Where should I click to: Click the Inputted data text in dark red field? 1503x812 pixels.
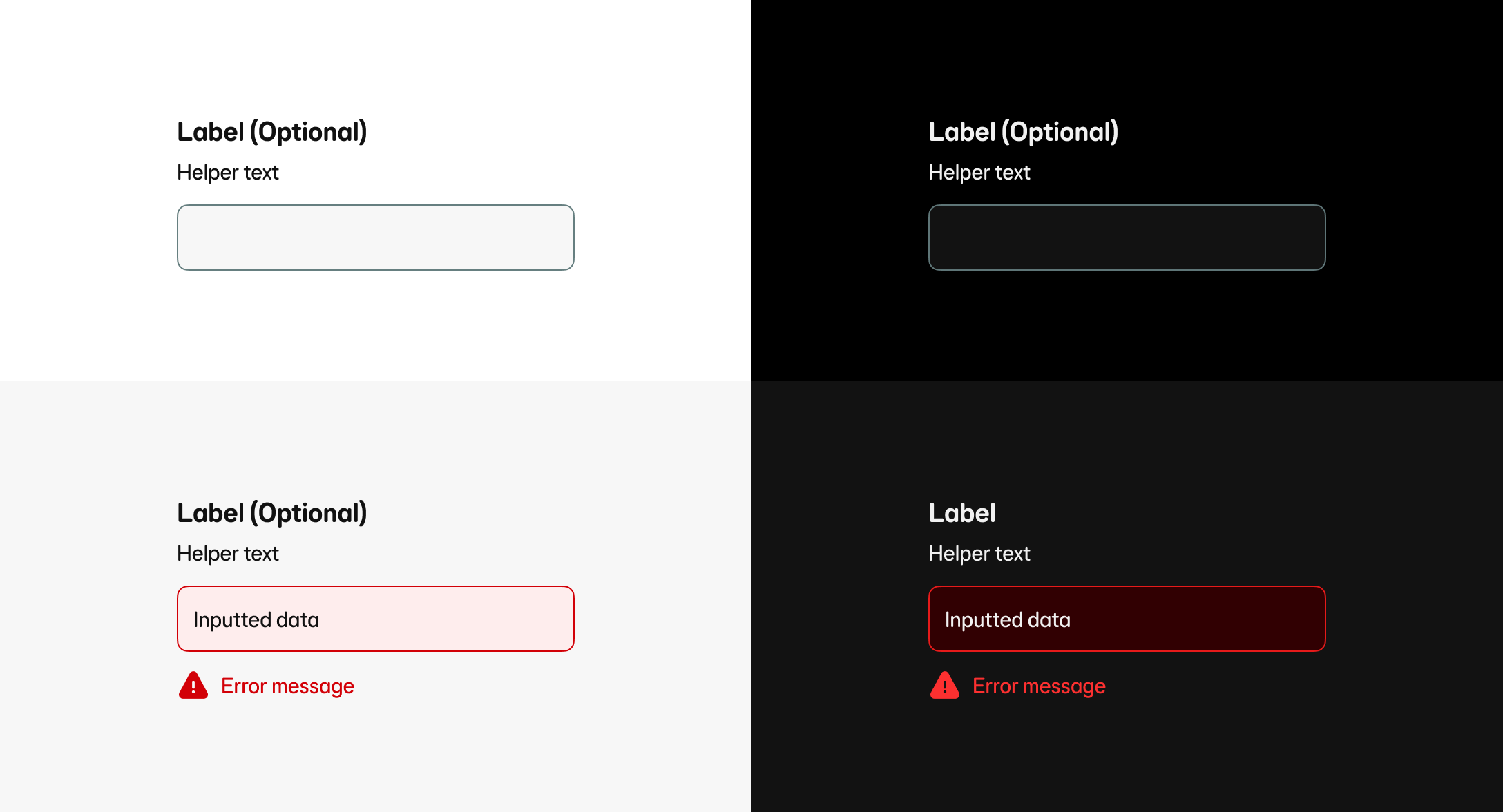[x=1007, y=620]
